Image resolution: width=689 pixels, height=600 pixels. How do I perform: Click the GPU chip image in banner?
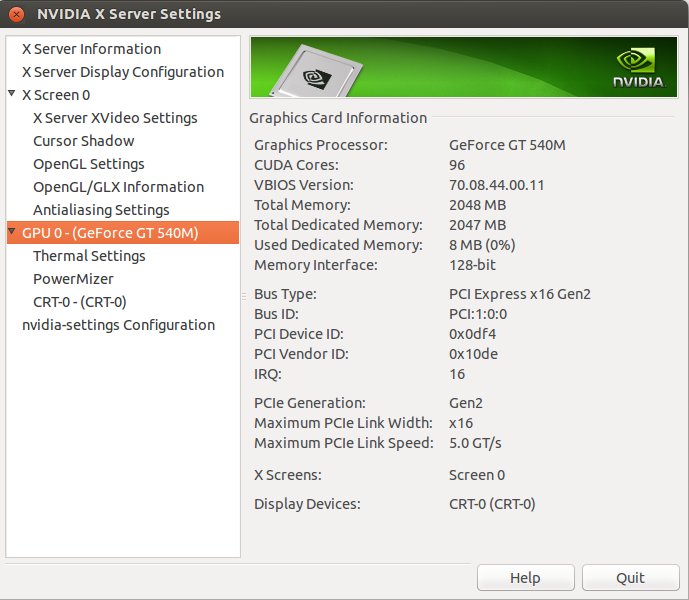click(316, 71)
